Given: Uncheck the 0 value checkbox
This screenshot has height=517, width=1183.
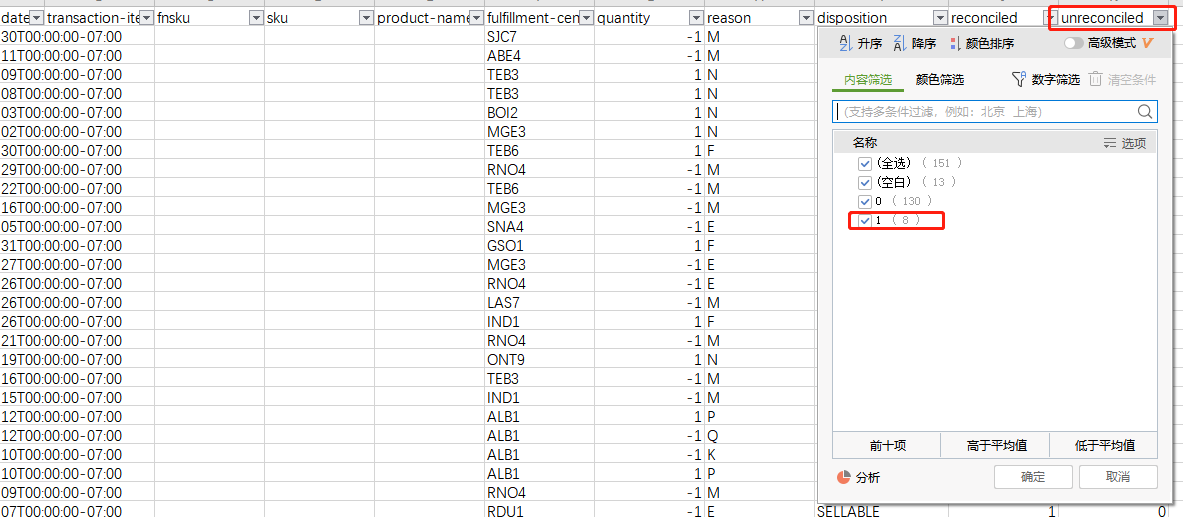Looking at the screenshot, I should point(865,202).
